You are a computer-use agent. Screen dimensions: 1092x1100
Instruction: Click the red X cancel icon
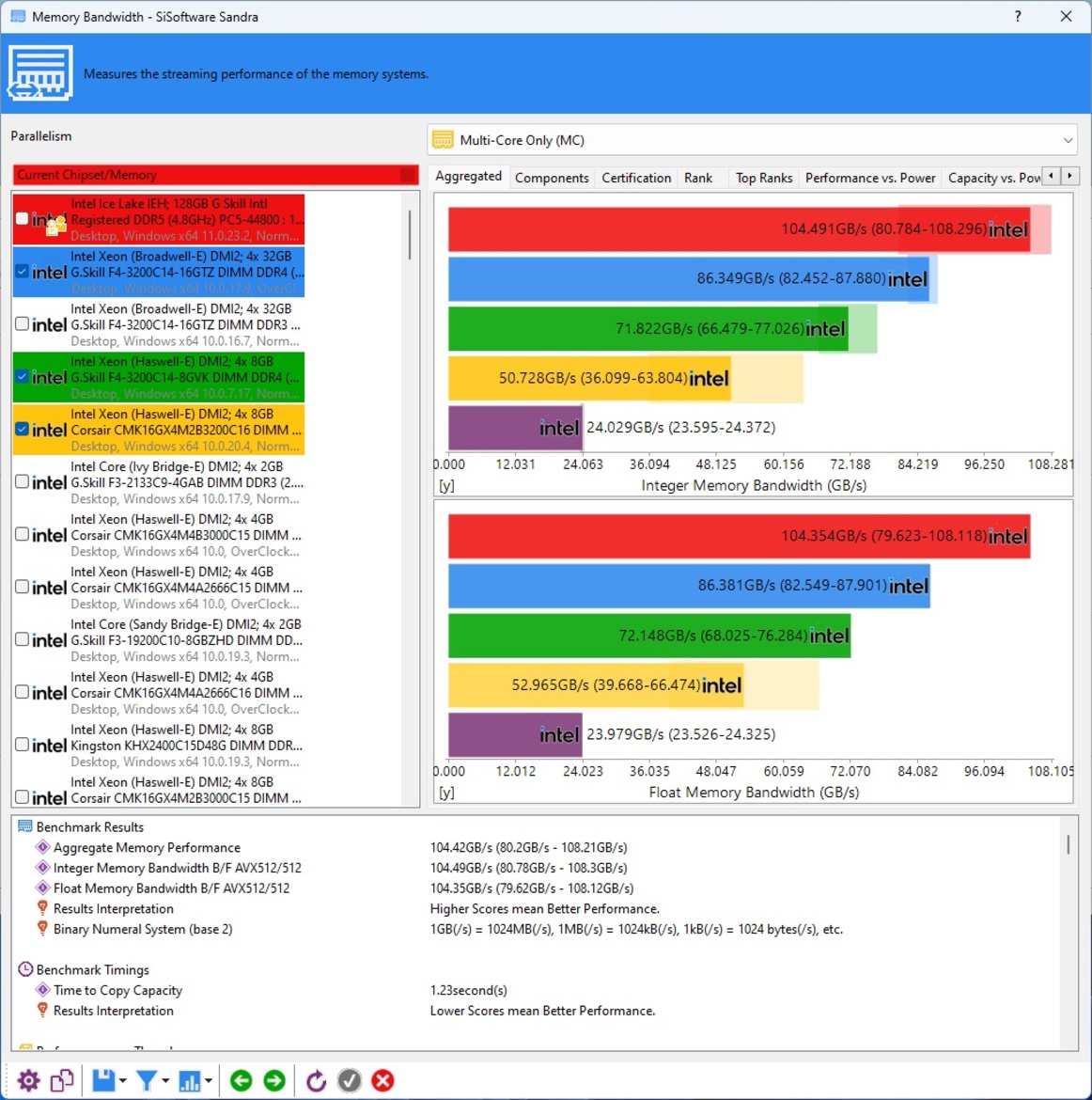(x=382, y=1080)
